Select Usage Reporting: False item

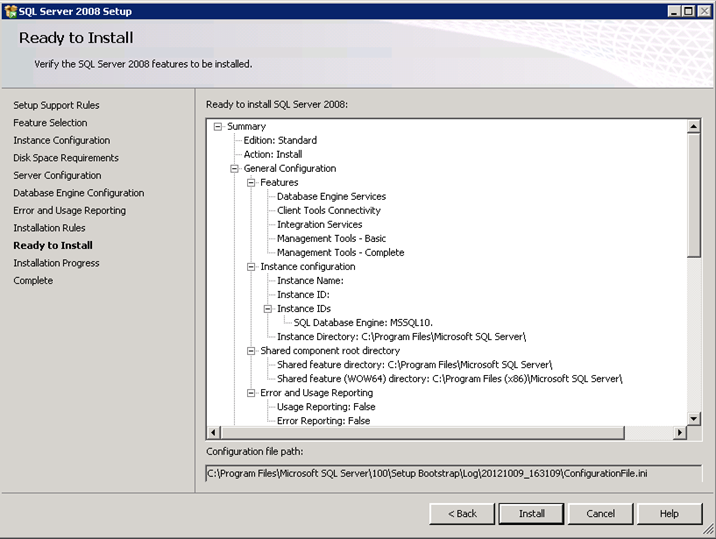(x=326, y=407)
